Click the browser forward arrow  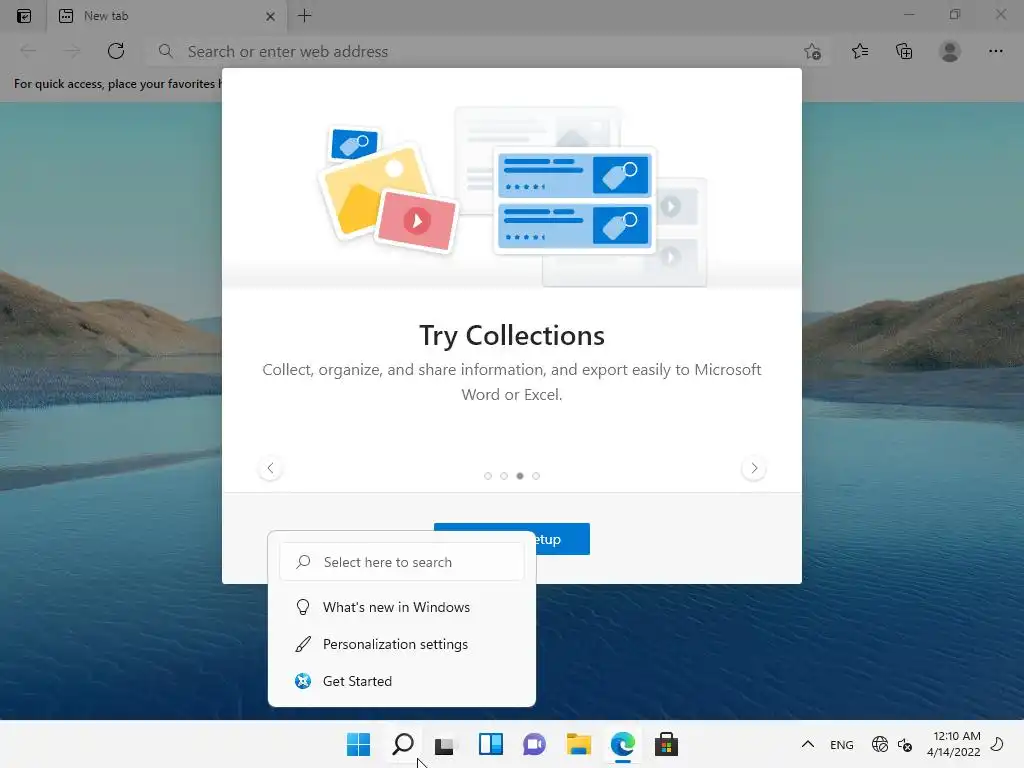72,51
